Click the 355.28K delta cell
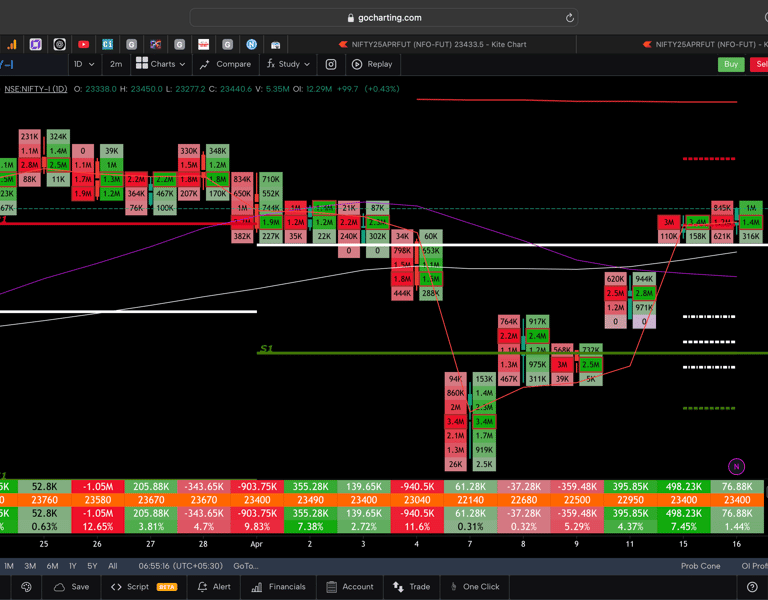 [x=310, y=486]
